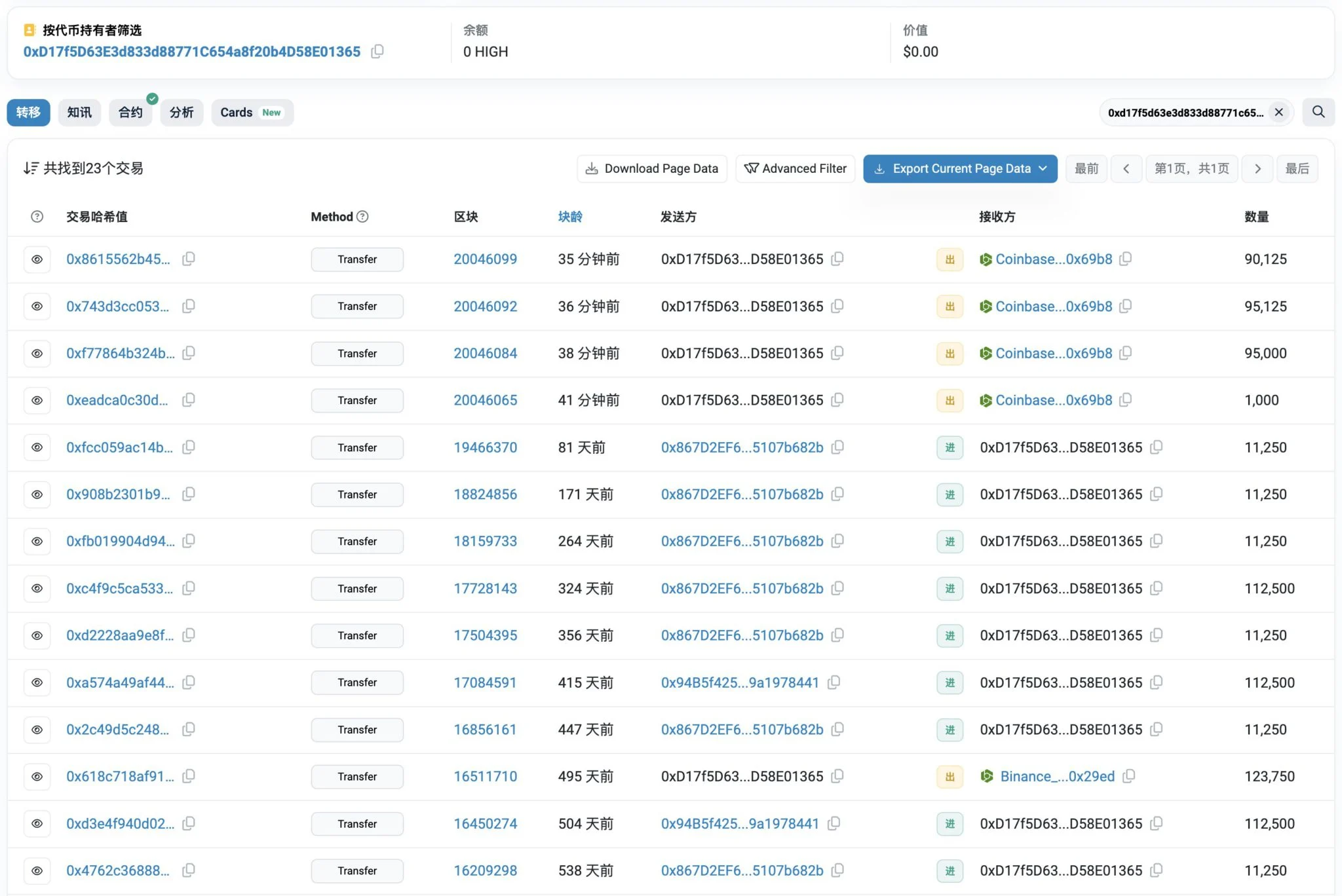Screen dimensions: 1342x896
Task: Select the 转移 tab
Action: pyautogui.click(x=29, y=112)
